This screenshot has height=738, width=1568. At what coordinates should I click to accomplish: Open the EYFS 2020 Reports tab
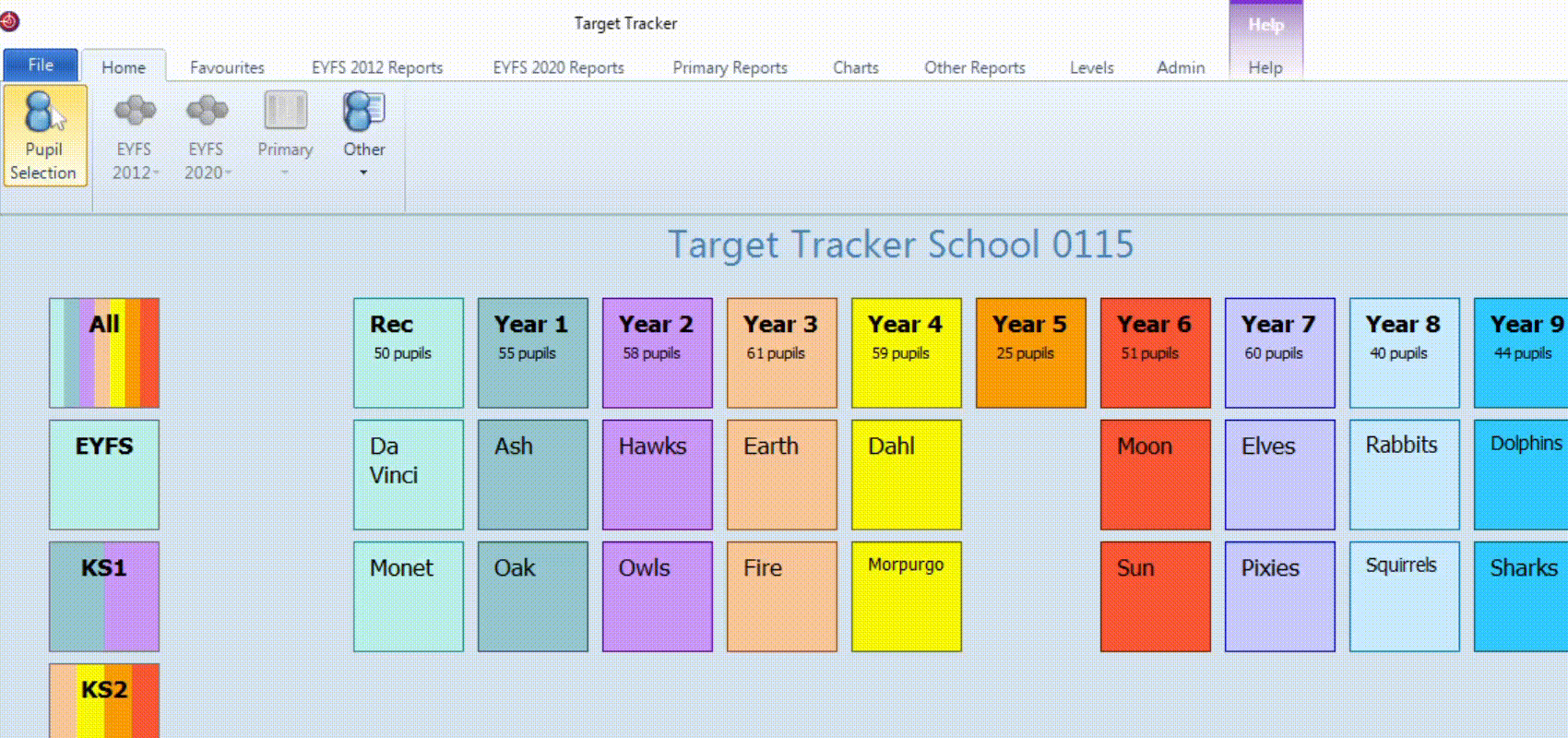558,67
